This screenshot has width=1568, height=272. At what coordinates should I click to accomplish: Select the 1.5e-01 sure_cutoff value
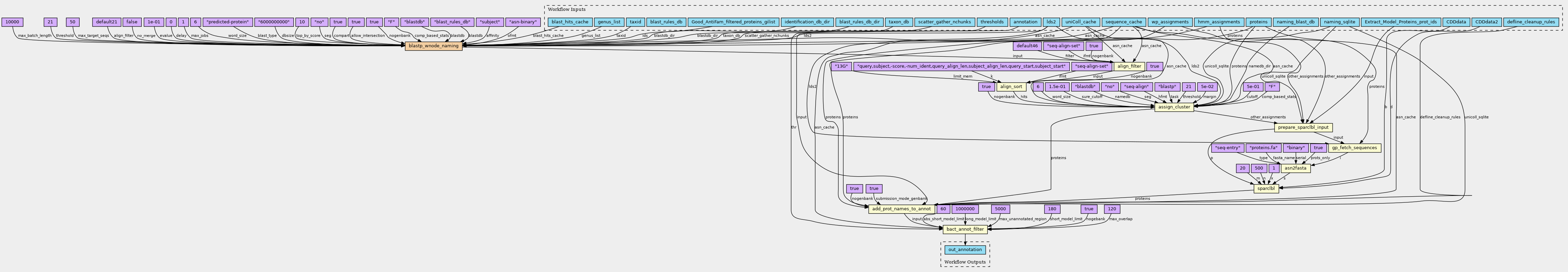1057,87
